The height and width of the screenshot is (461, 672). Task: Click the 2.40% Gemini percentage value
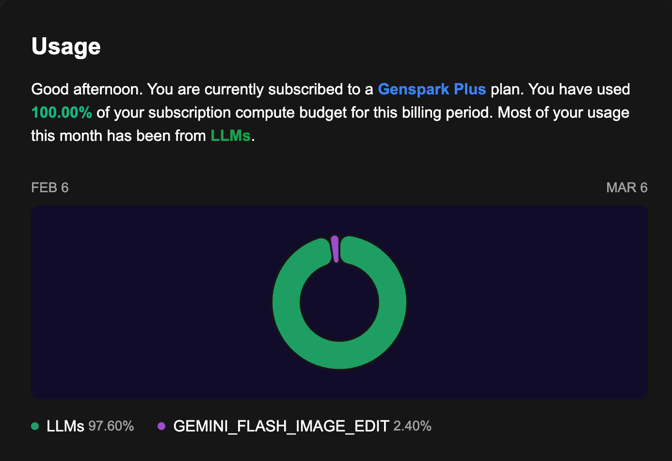tap(412, 426)
